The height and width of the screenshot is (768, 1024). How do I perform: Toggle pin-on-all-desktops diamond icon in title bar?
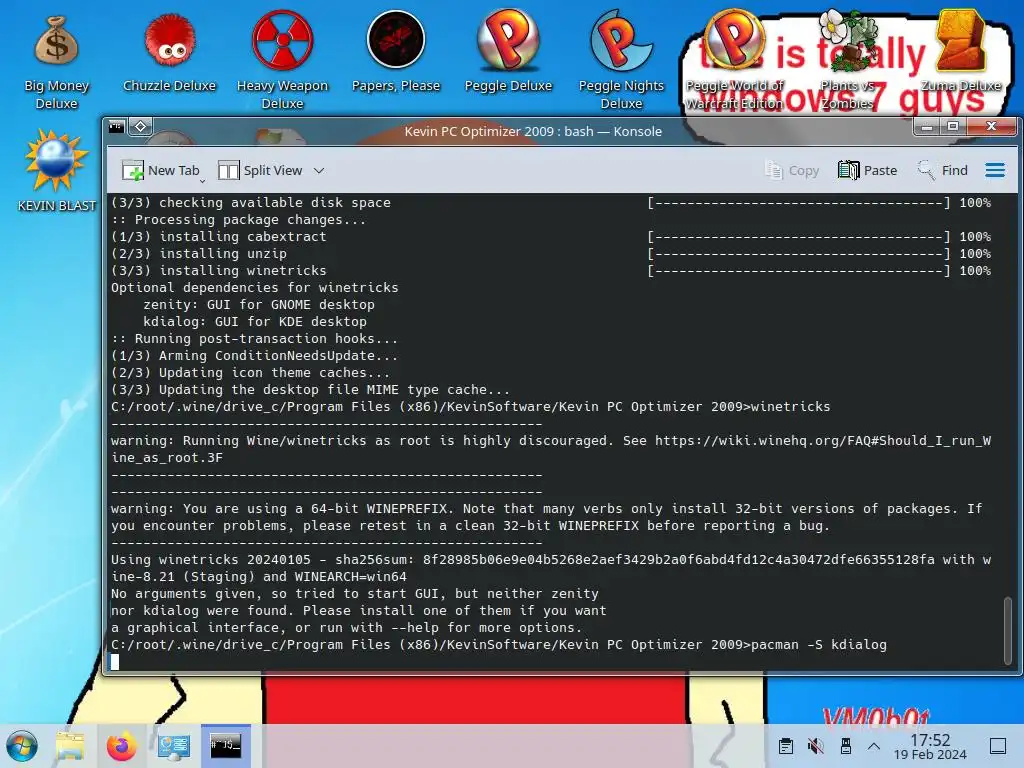point(140,126)
